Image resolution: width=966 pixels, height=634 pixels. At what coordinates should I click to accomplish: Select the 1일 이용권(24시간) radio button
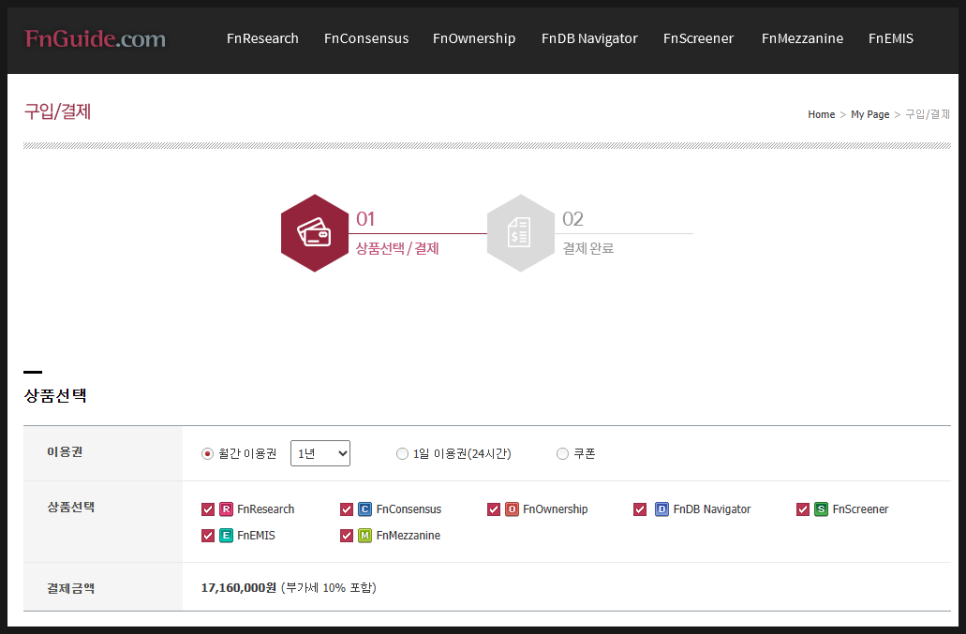402,454
